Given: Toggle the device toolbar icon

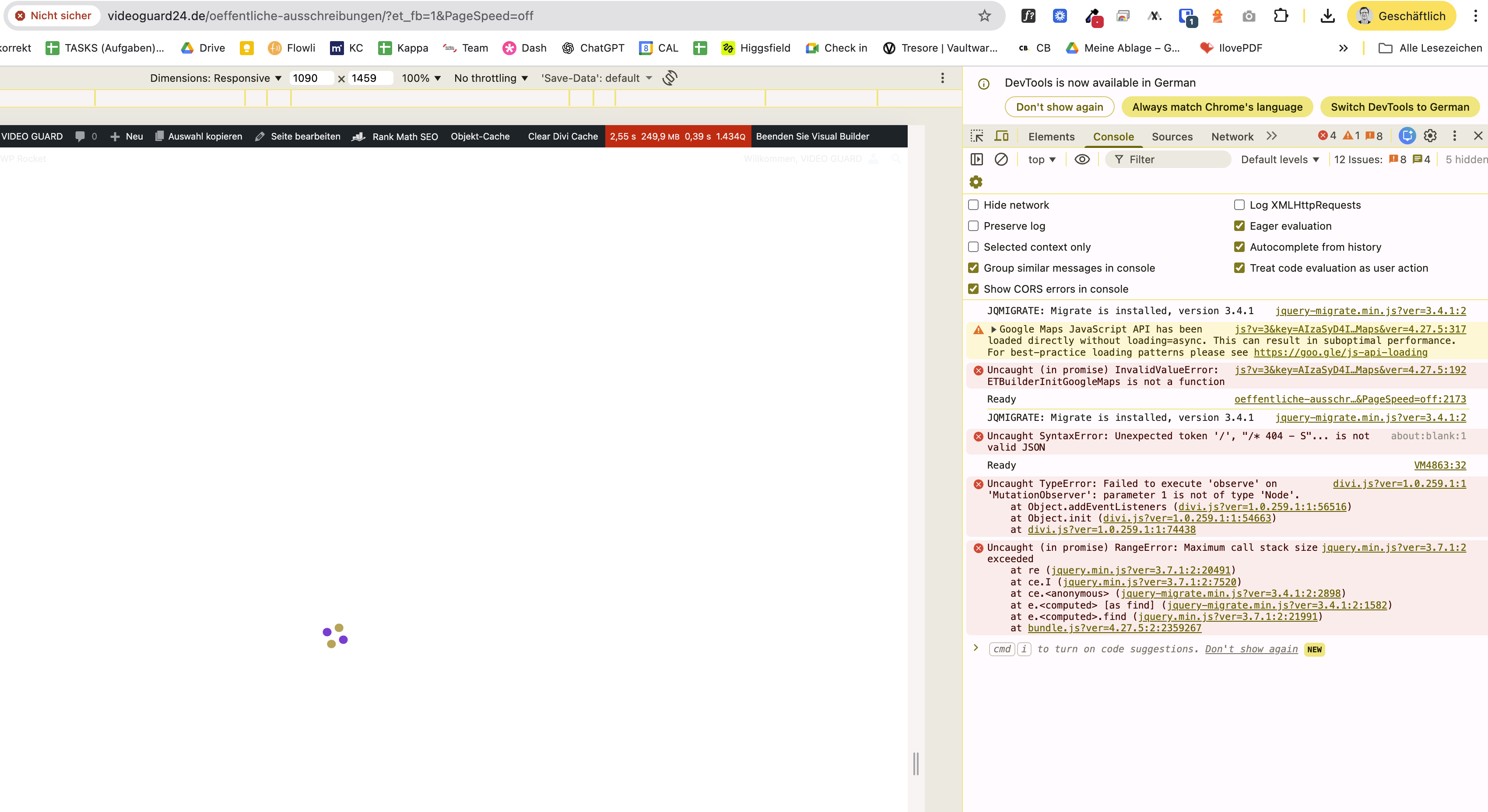Looking at the screenshot, I should pos(1001,136).
